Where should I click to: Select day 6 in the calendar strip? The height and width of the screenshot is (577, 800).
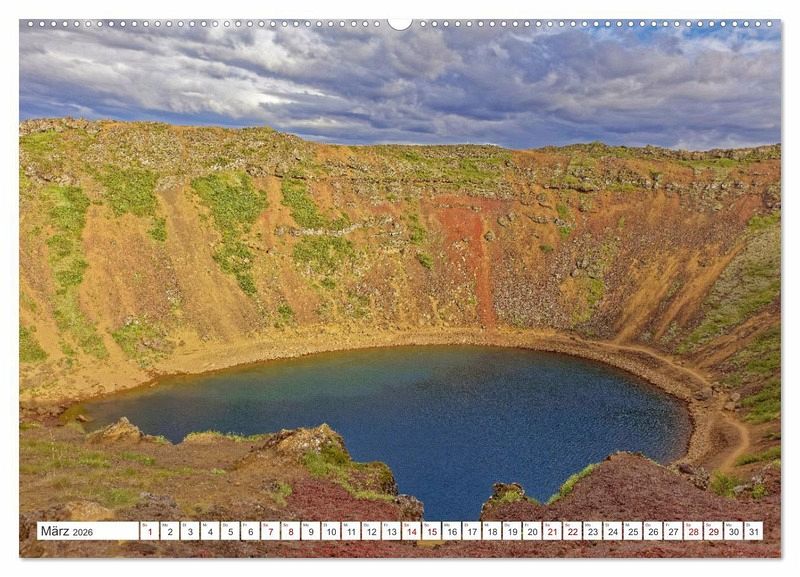tap(251, 531)
